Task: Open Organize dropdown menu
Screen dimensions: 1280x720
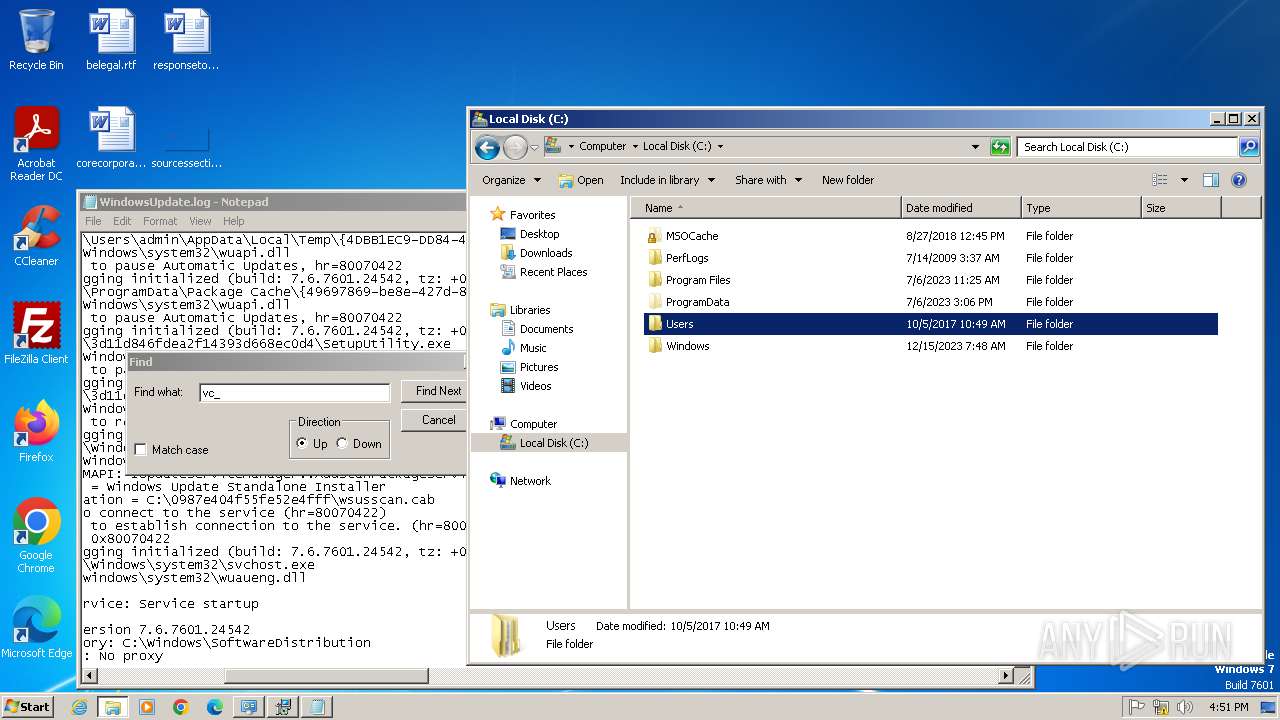Action: pos(511,180)
